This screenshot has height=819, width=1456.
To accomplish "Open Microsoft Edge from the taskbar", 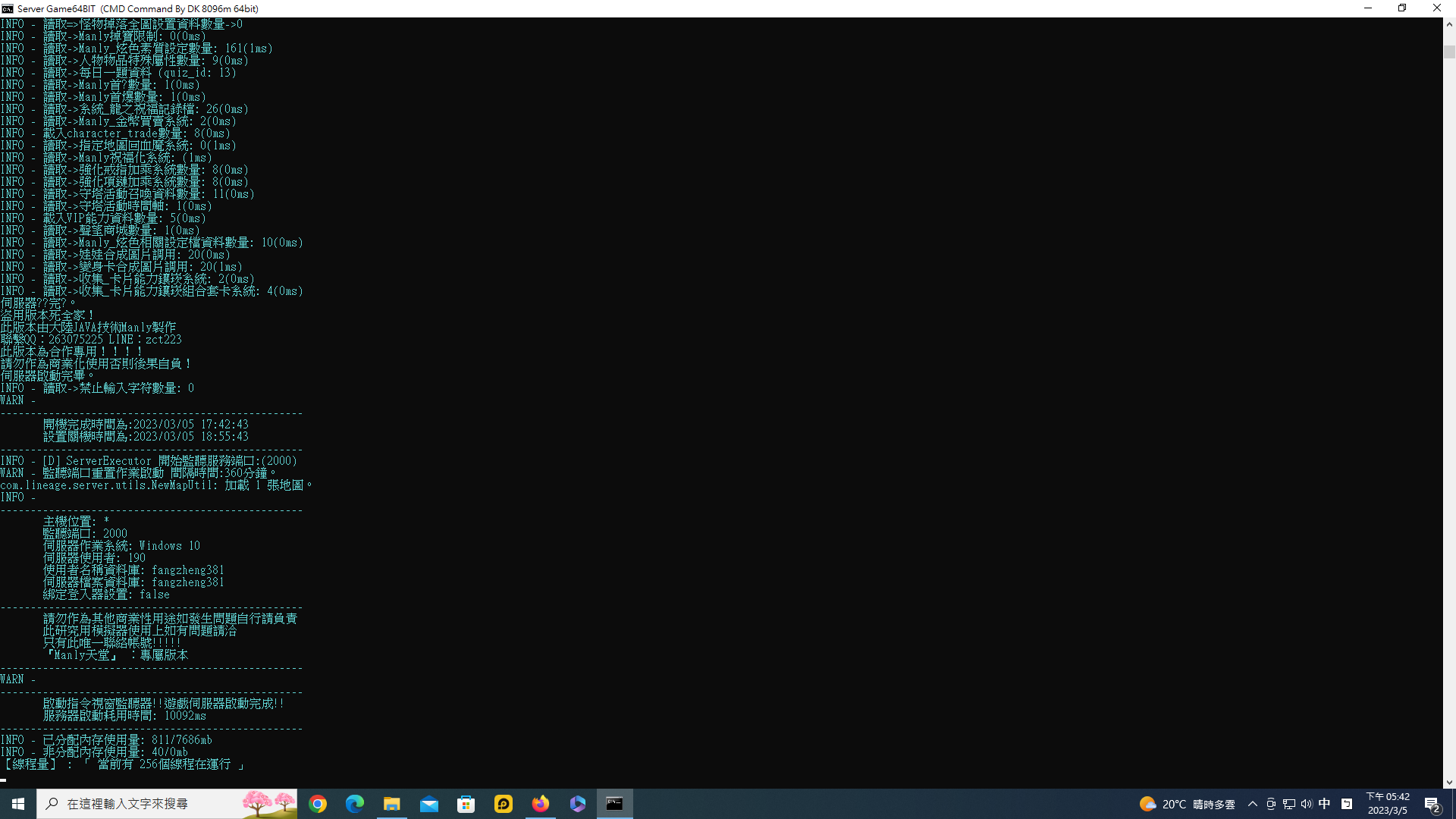I will (x=355, y=804).
